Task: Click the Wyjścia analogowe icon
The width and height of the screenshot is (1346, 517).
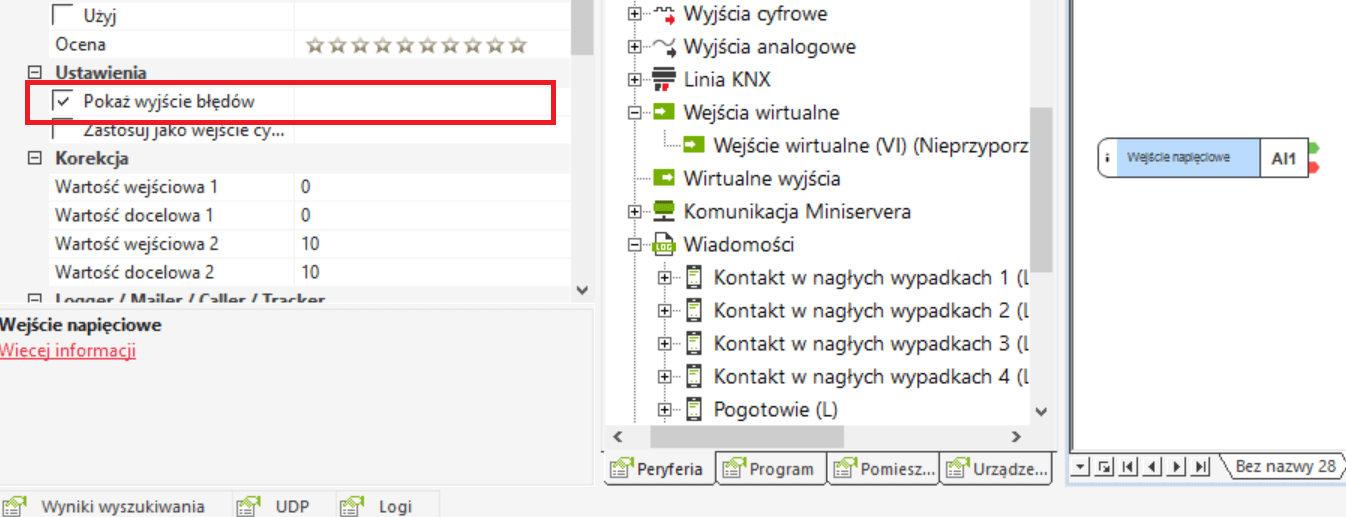Action: tap(664, 46)
